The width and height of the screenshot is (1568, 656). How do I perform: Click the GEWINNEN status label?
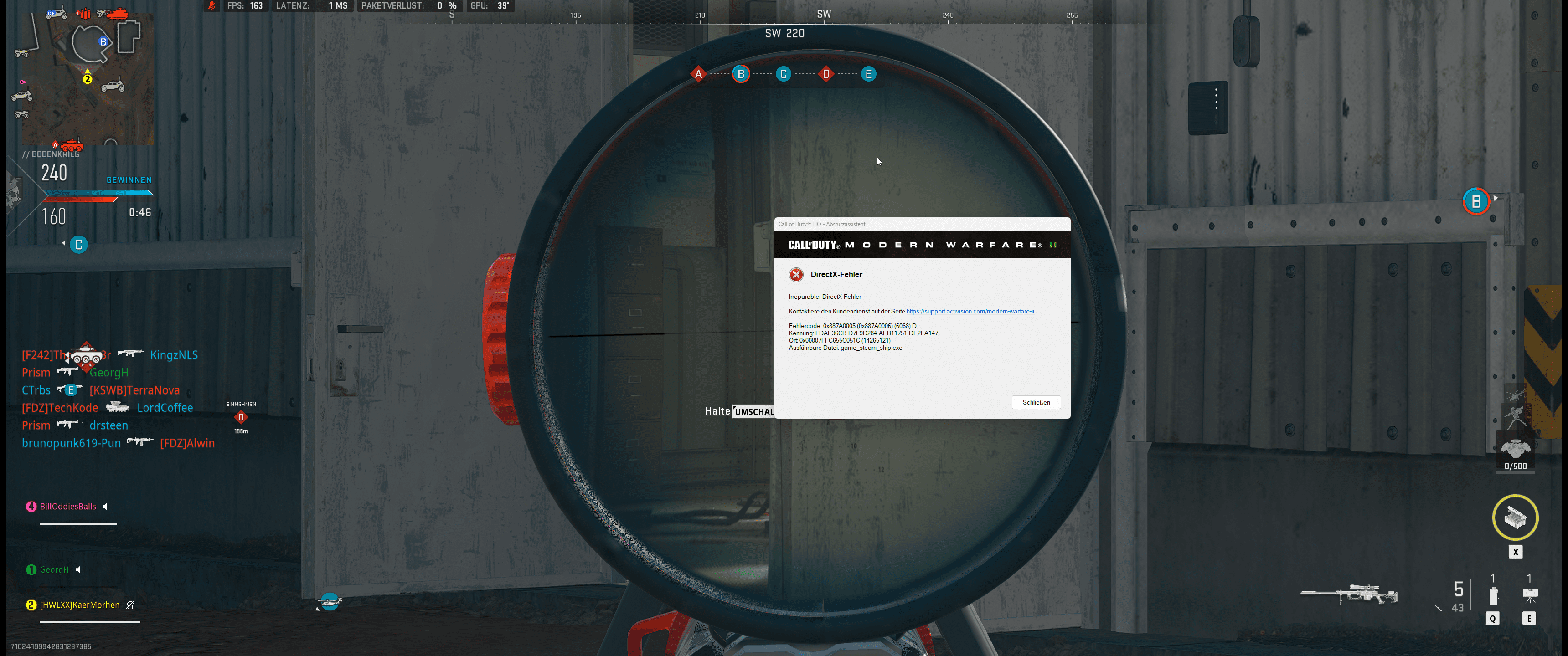(x=129, y=180)
